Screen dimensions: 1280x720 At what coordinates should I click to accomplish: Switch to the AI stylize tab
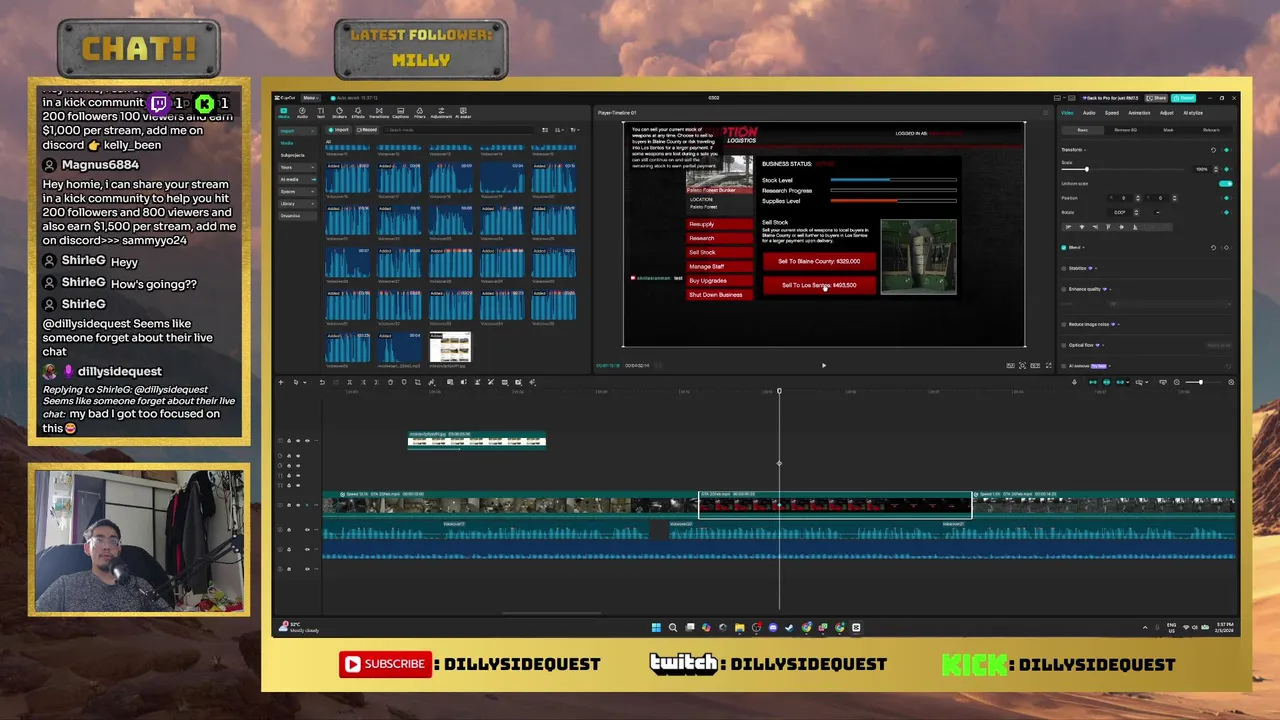(x=1193, y=113)
